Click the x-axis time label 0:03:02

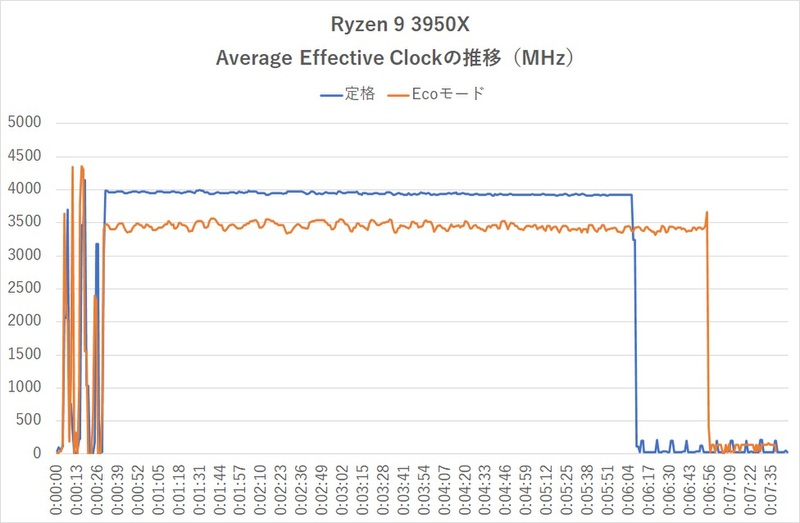[341, 490]
